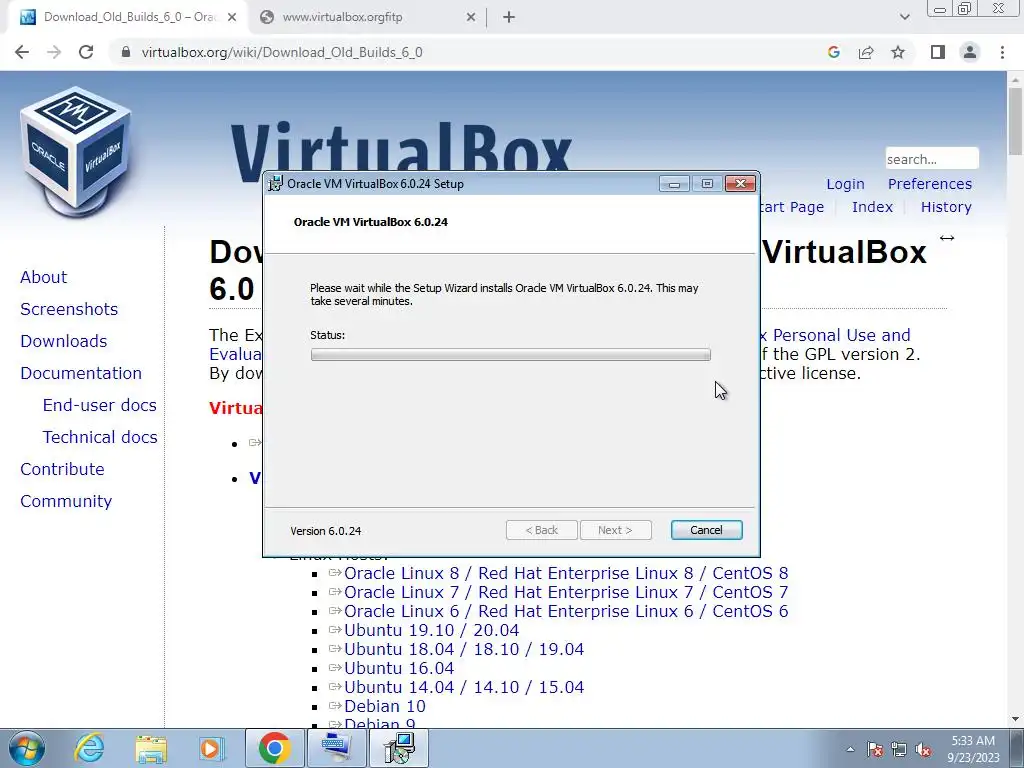Open the Index link
Image resolution: width=1024 pixels, height=768 pixels.
click(872, 207)
